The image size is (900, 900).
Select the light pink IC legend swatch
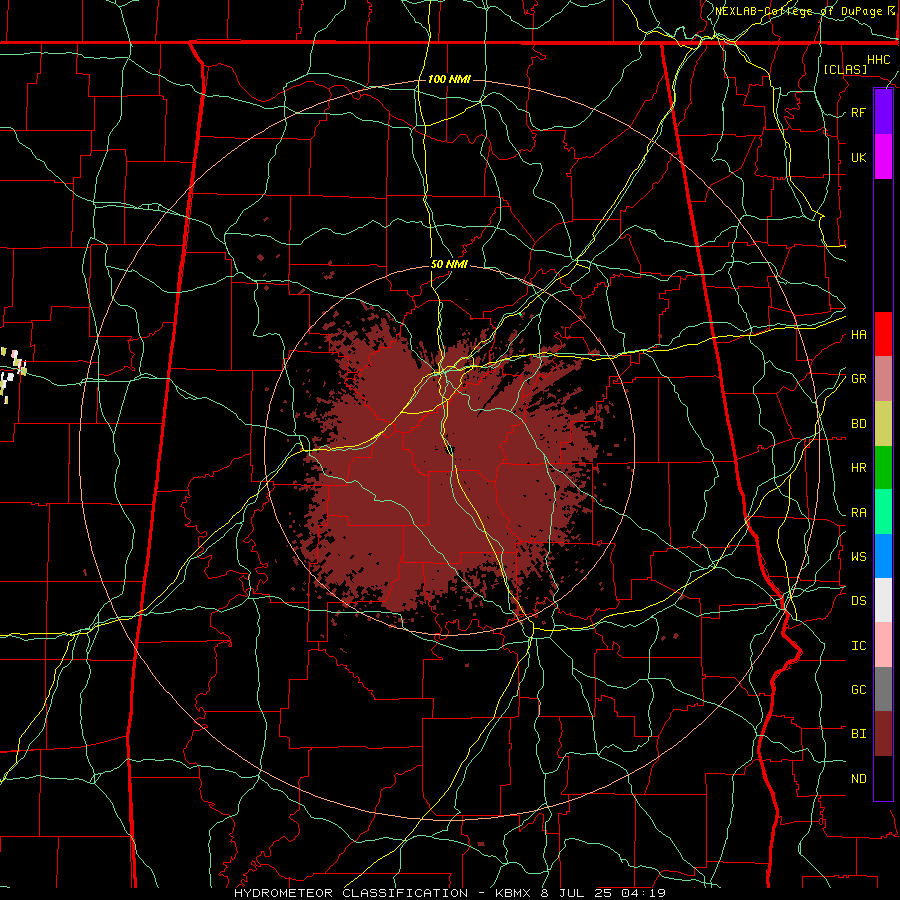point(883,645)
